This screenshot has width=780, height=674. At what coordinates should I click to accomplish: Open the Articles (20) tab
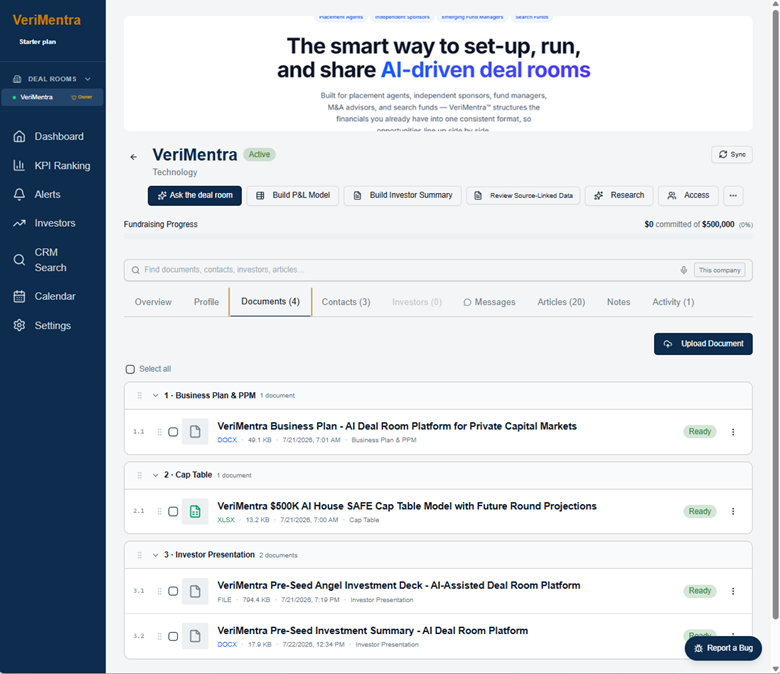click(x=561, y=302)
